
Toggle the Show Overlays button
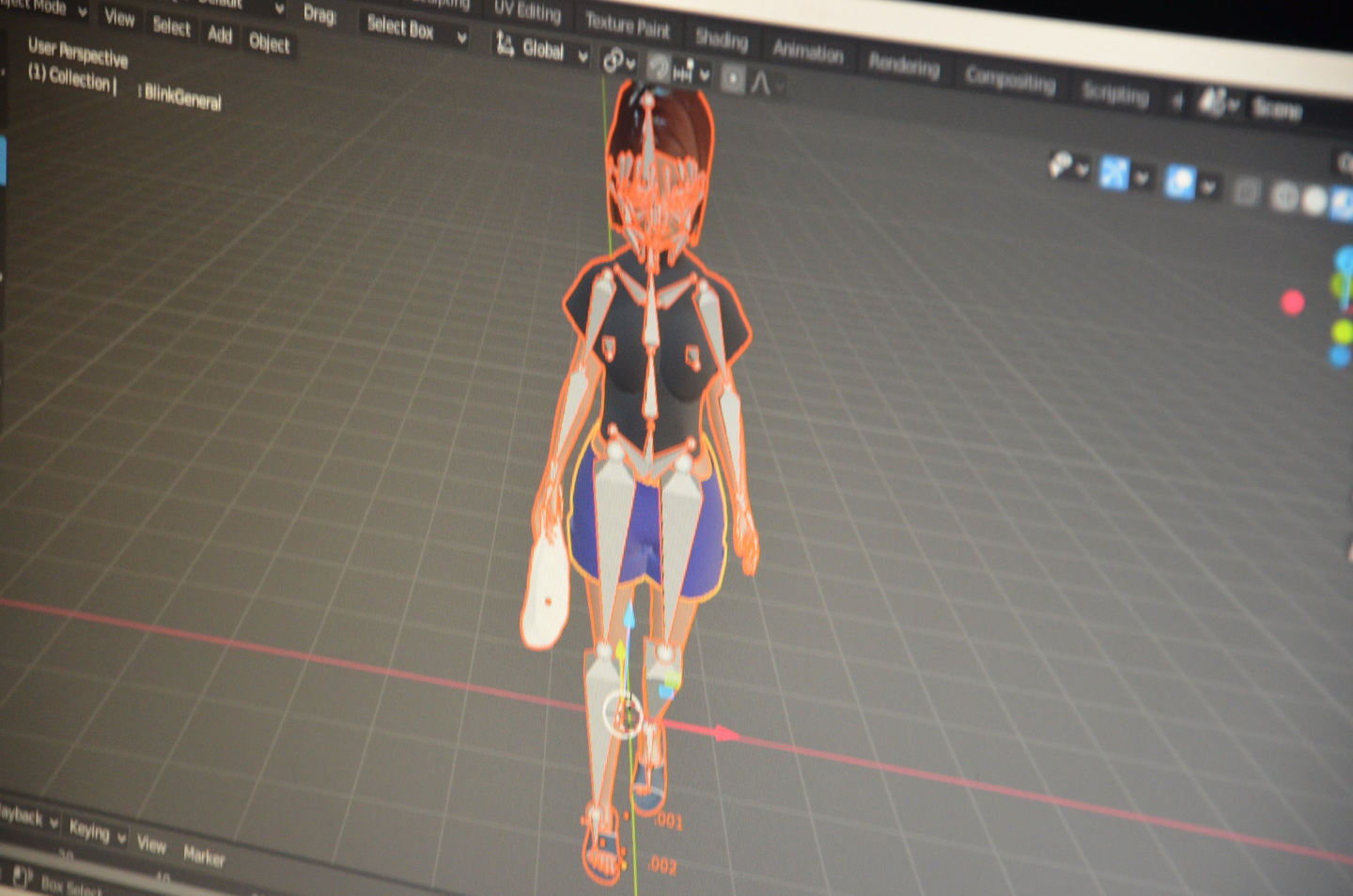1180,181
